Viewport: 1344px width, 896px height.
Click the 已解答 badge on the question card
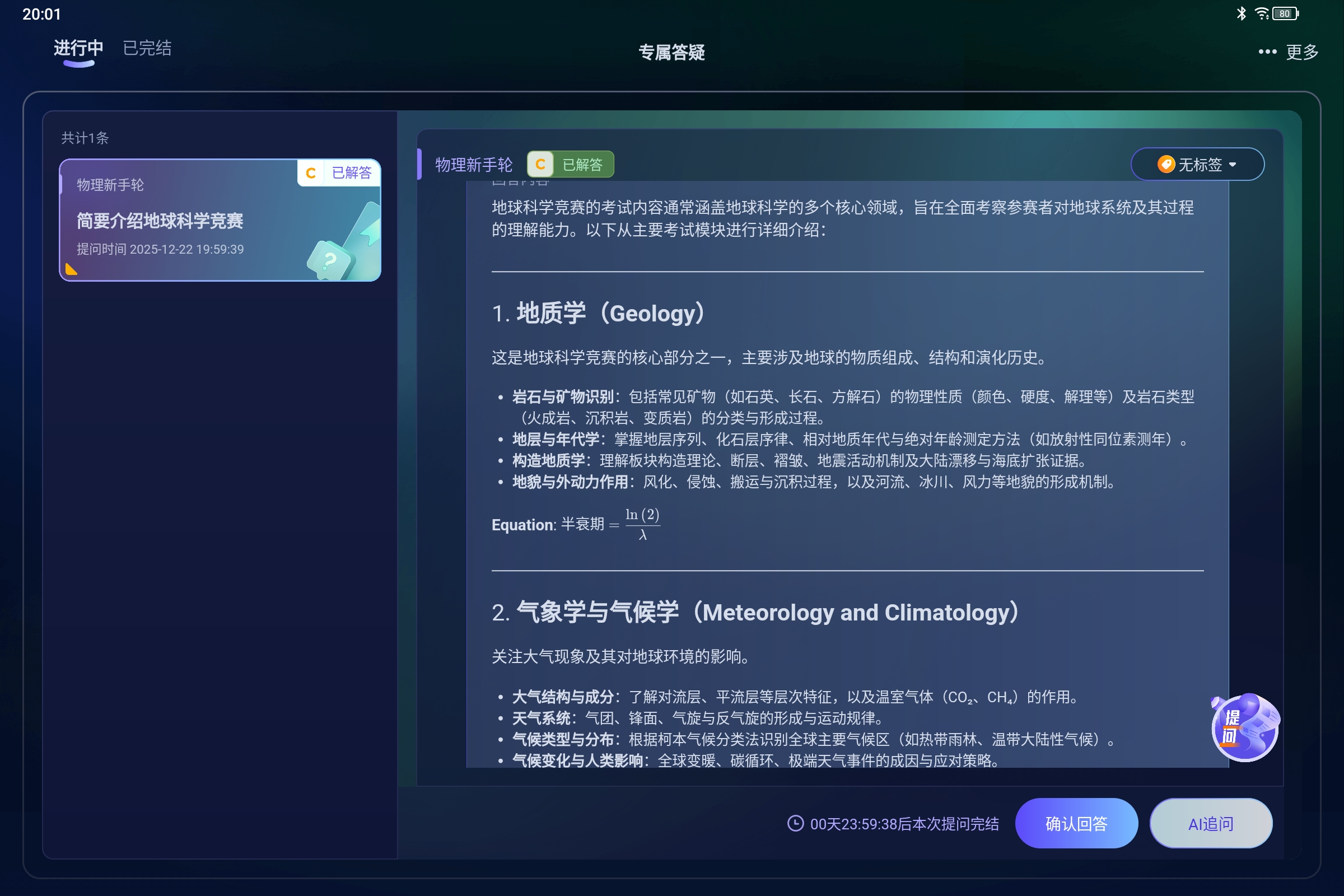pos(351,172)
